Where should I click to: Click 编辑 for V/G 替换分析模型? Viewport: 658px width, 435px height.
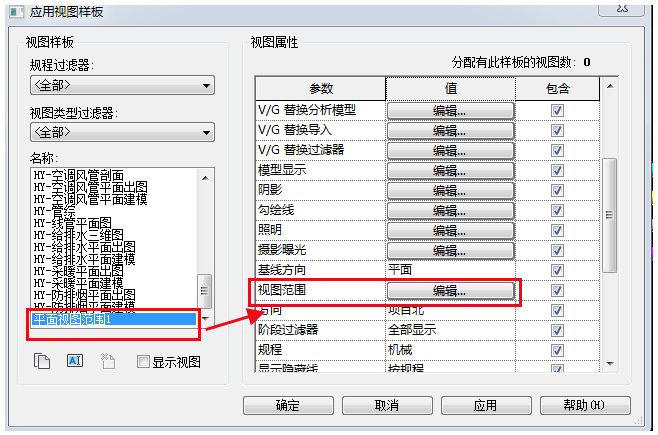(450, 111)
